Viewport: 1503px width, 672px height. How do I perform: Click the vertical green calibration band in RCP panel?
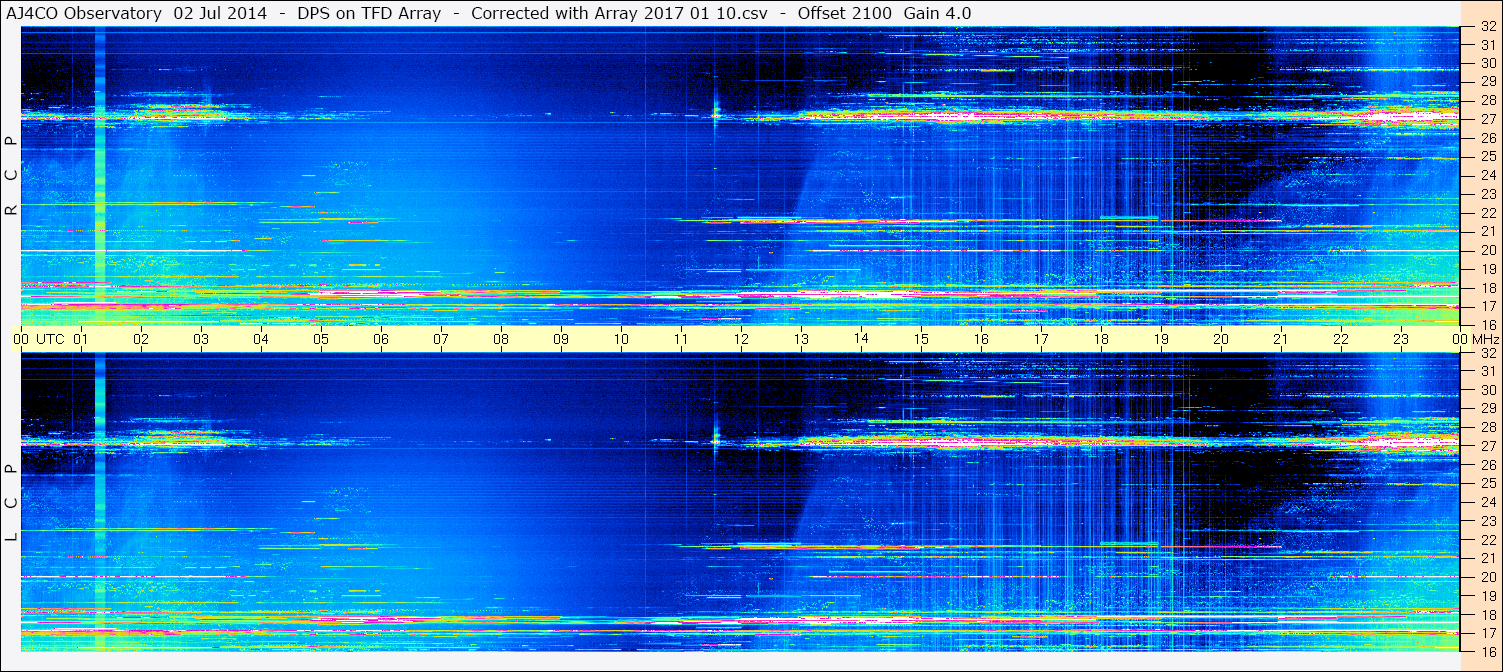click(100, 176)
